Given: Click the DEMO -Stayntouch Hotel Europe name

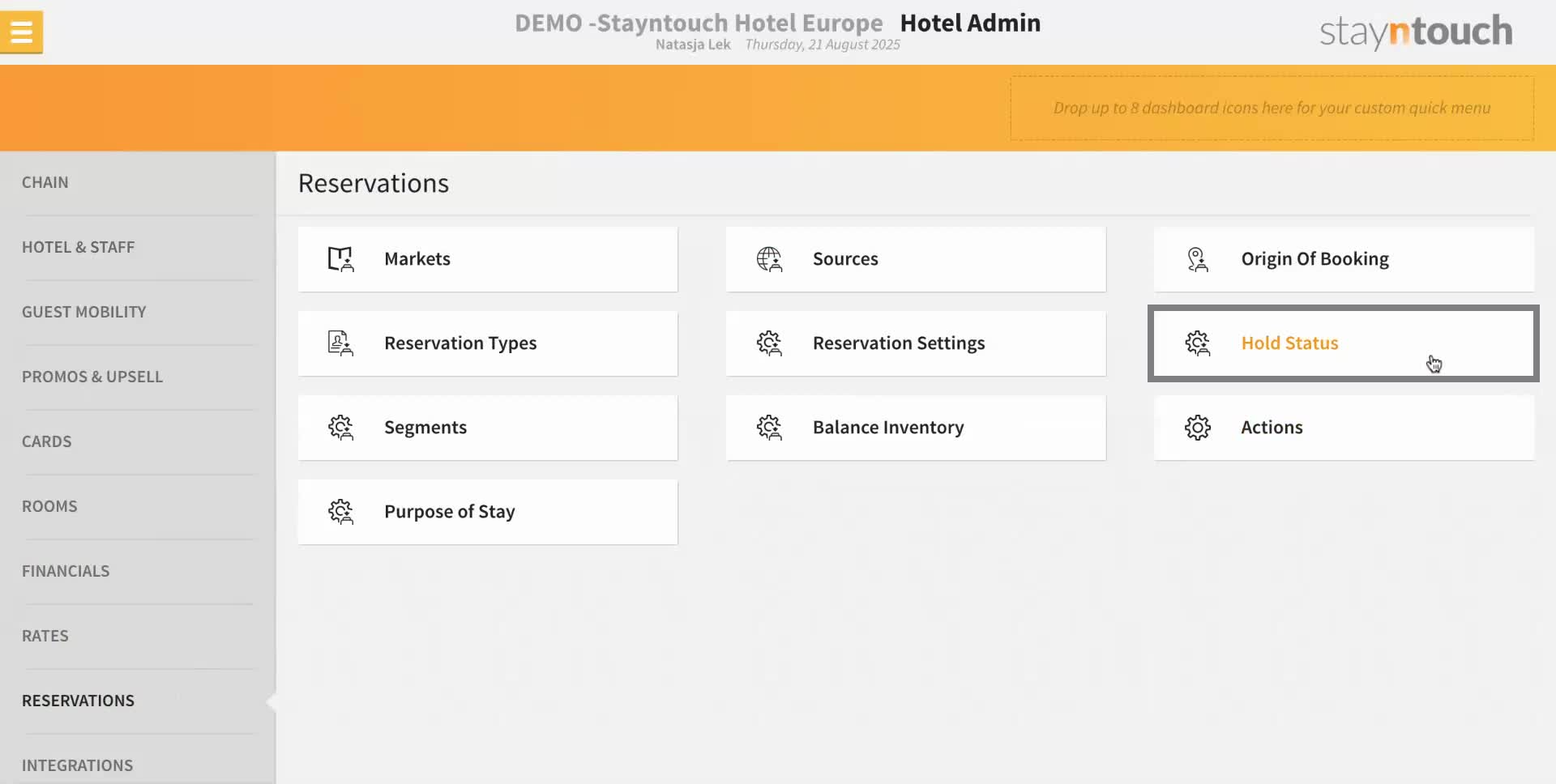Looking at the screenshot, I should point(699,23).
